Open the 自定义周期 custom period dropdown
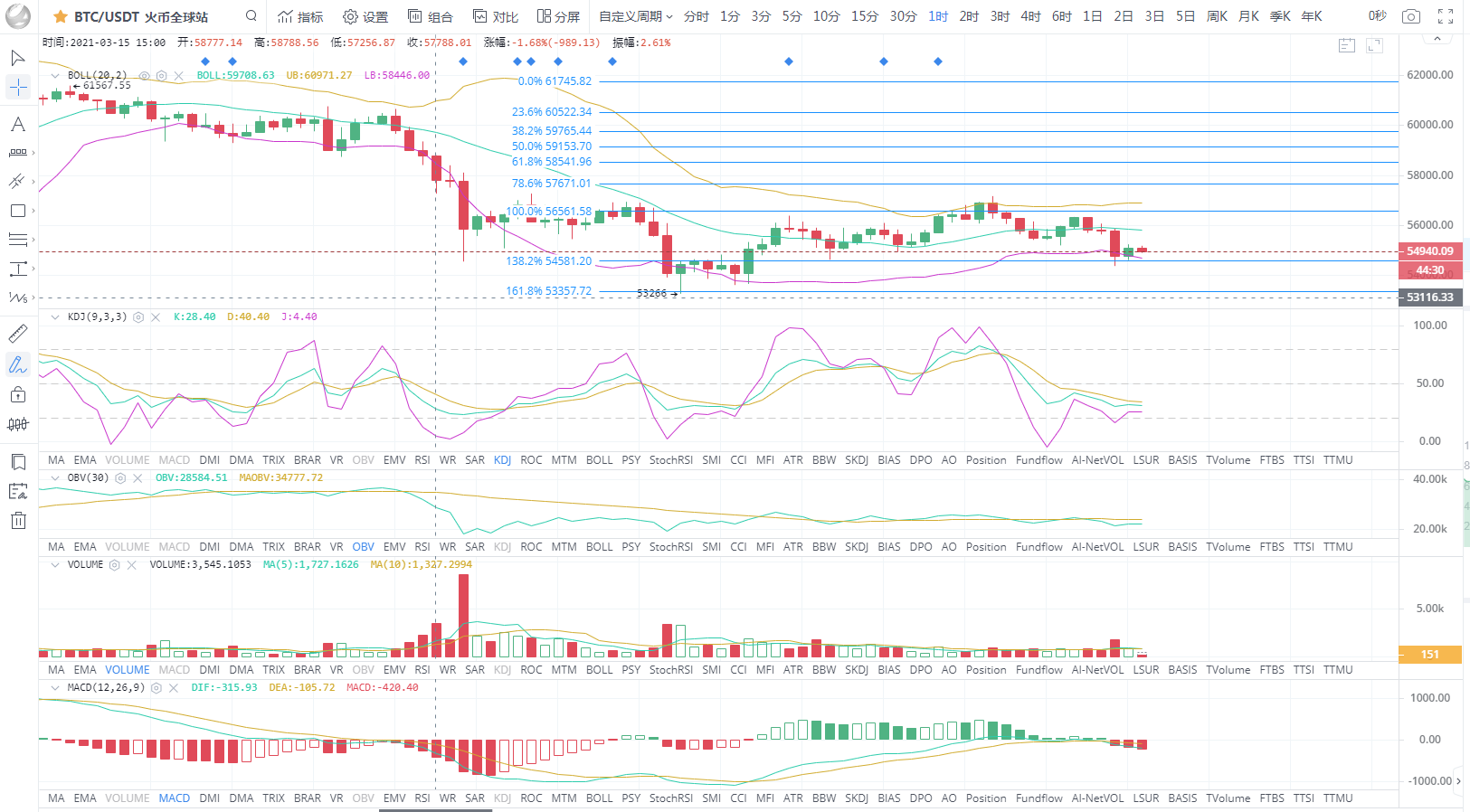This screenshot has height=812, width=1470. 635,16
